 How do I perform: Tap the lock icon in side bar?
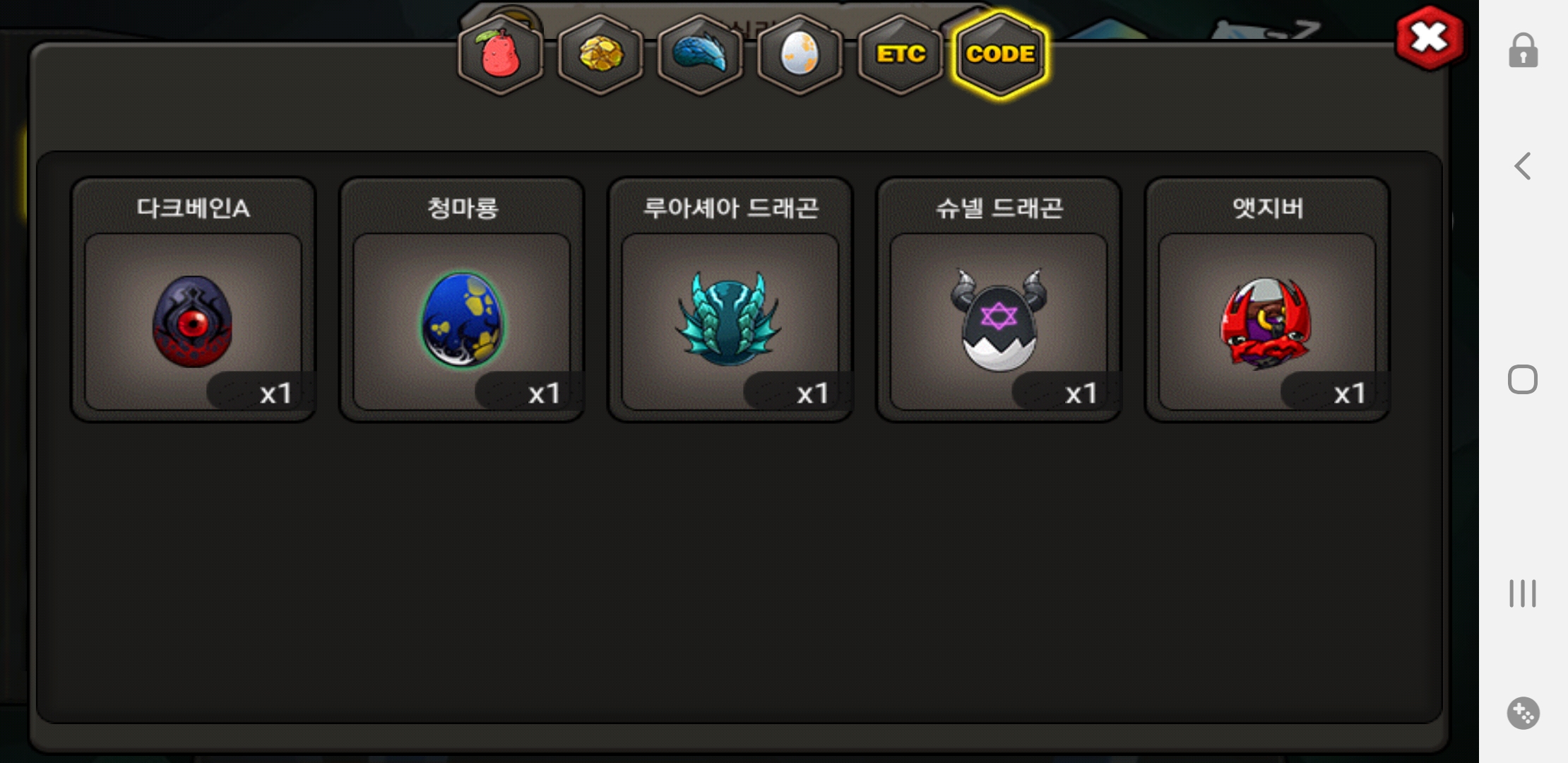tap(1523, 50)
